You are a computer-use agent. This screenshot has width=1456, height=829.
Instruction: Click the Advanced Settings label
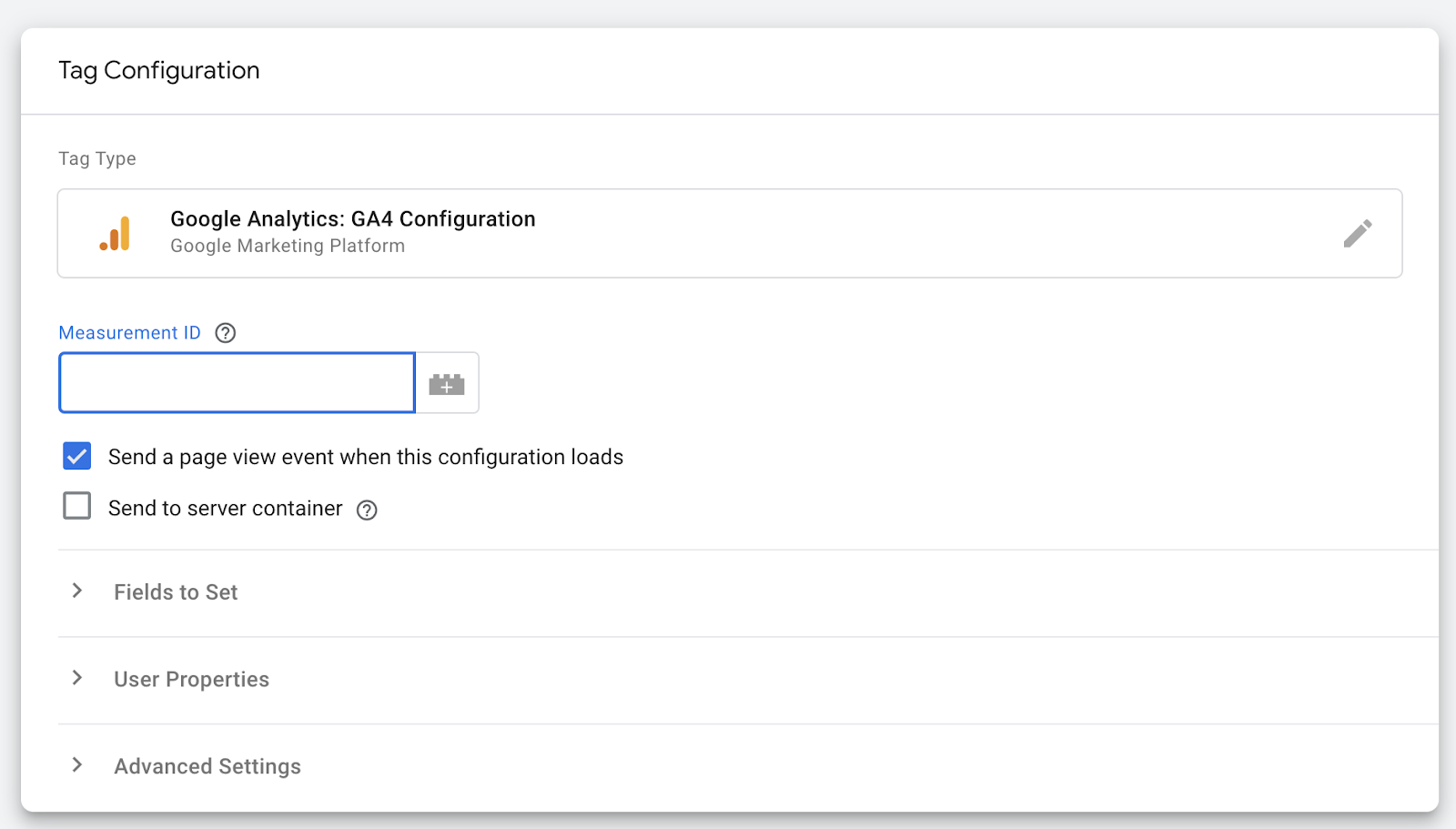point(207,767)
